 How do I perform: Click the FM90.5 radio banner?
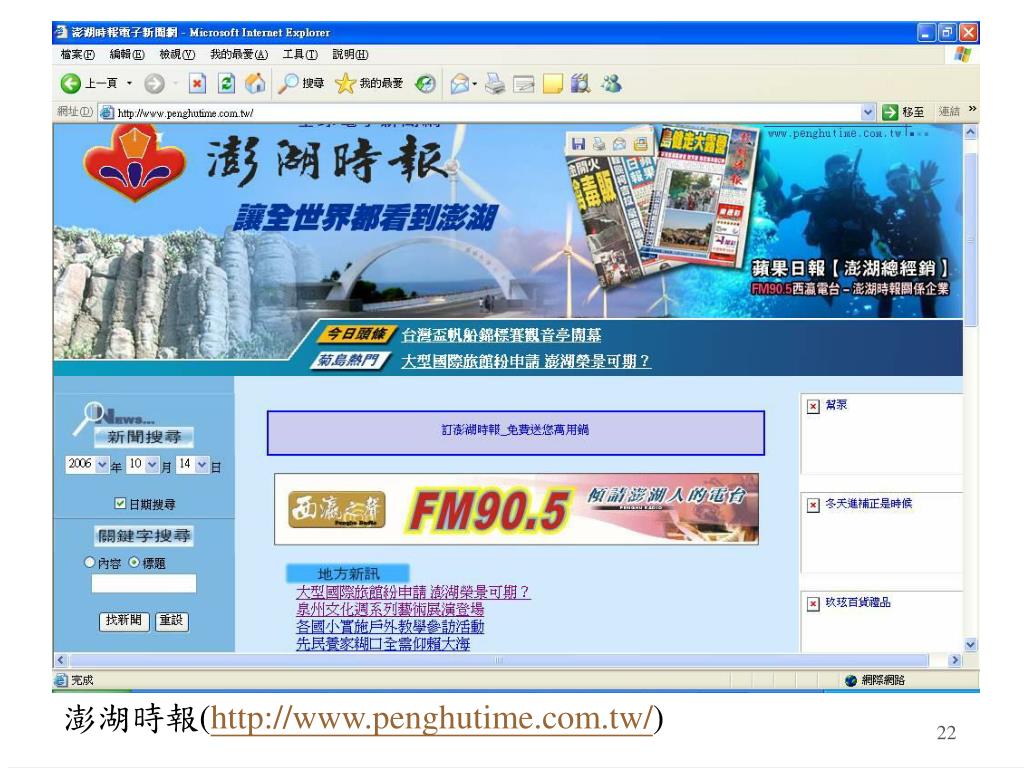tap(516, 509)
